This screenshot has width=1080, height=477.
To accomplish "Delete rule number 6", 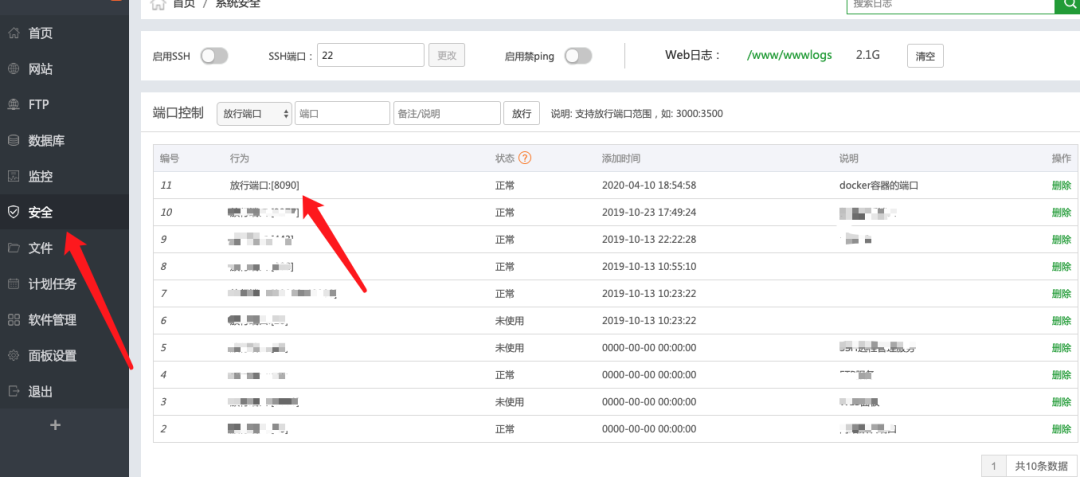I will pyautogui.click(x=1061, y=321).
